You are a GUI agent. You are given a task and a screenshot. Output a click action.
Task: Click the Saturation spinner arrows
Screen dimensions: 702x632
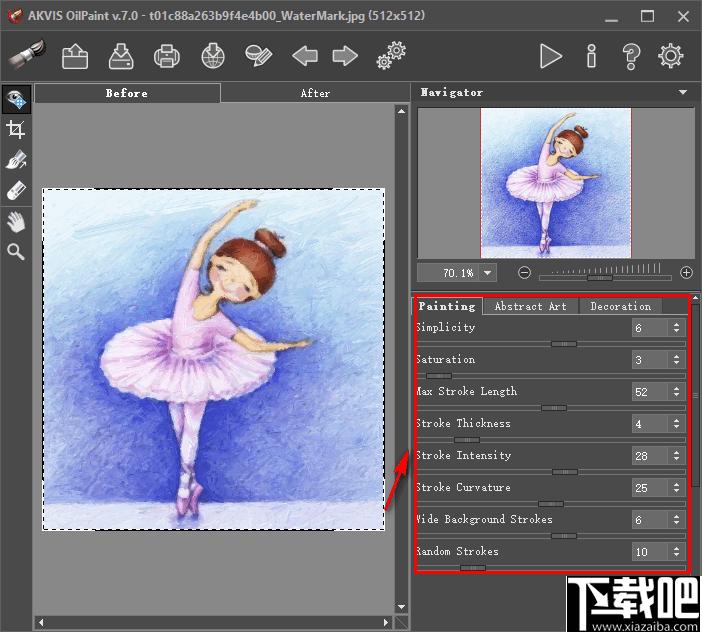pyautogui.click(x=676, y=360)
